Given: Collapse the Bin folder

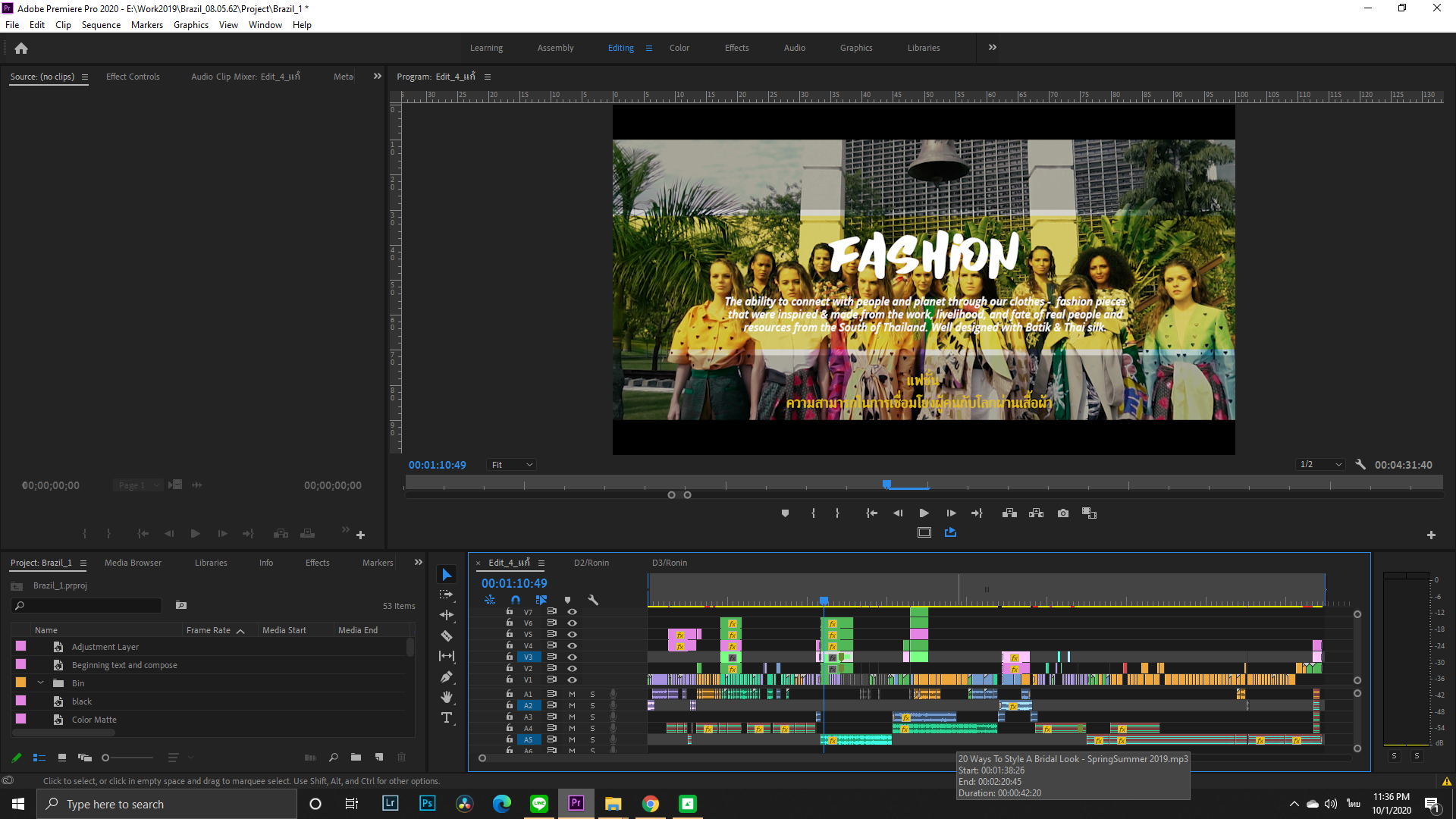Looking at the screenshot, I should [41, 682].
